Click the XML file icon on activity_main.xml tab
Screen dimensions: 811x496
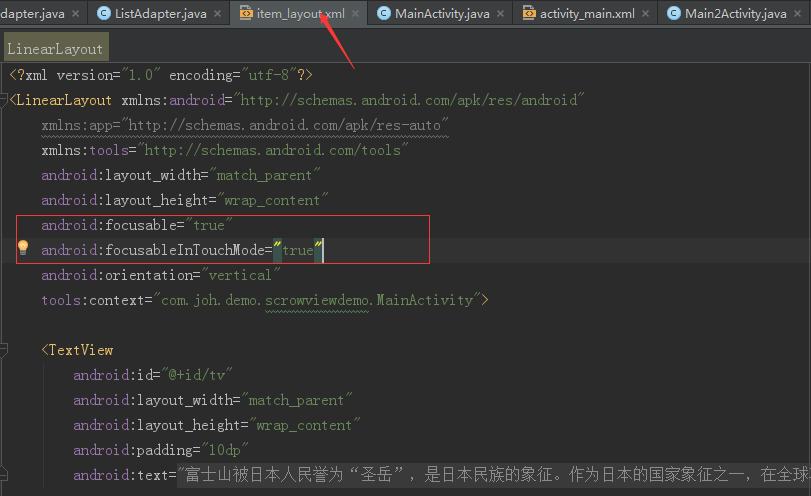[529, 13]
